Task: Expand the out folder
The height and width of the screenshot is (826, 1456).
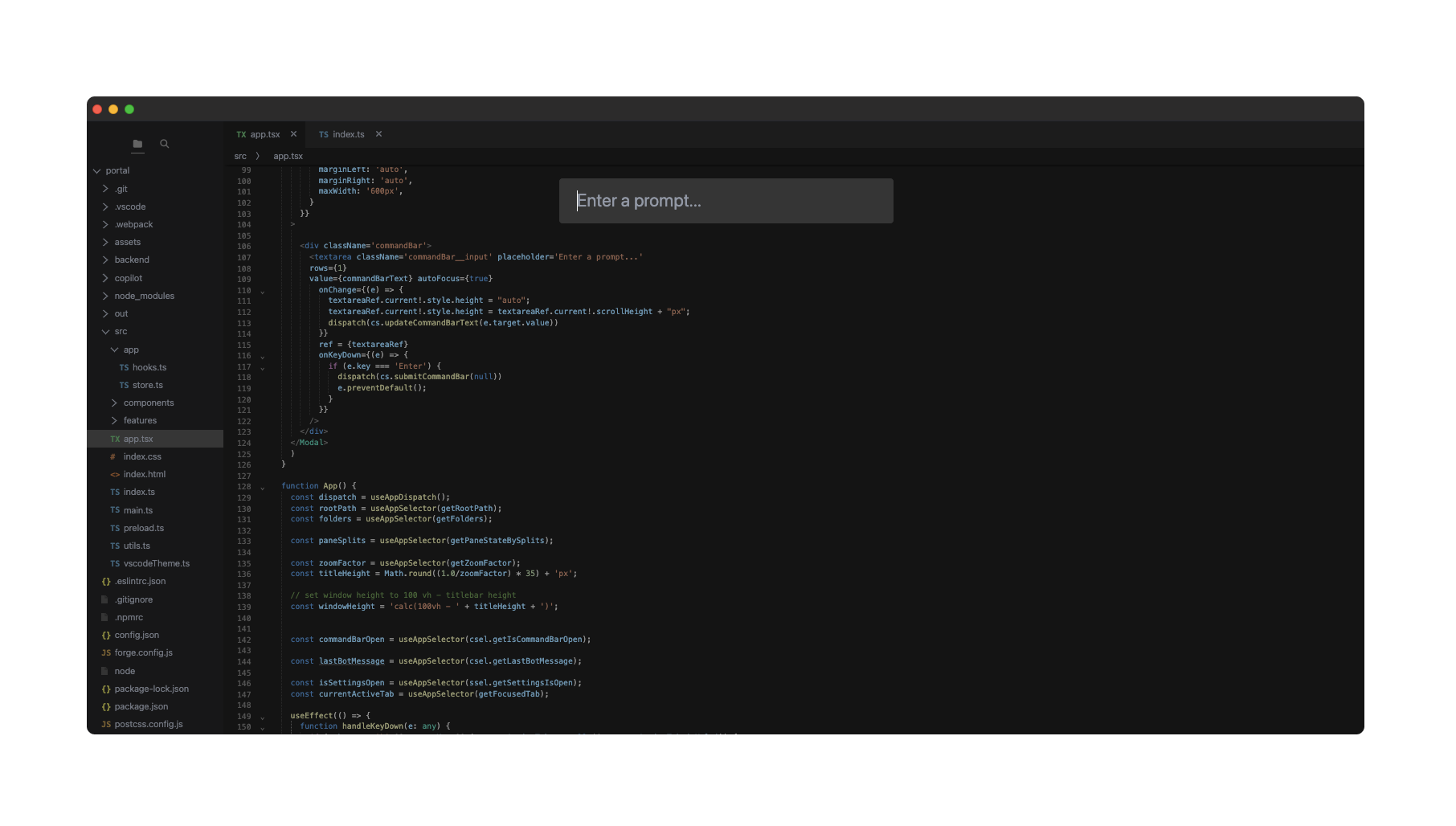Action: click(105, 313)
